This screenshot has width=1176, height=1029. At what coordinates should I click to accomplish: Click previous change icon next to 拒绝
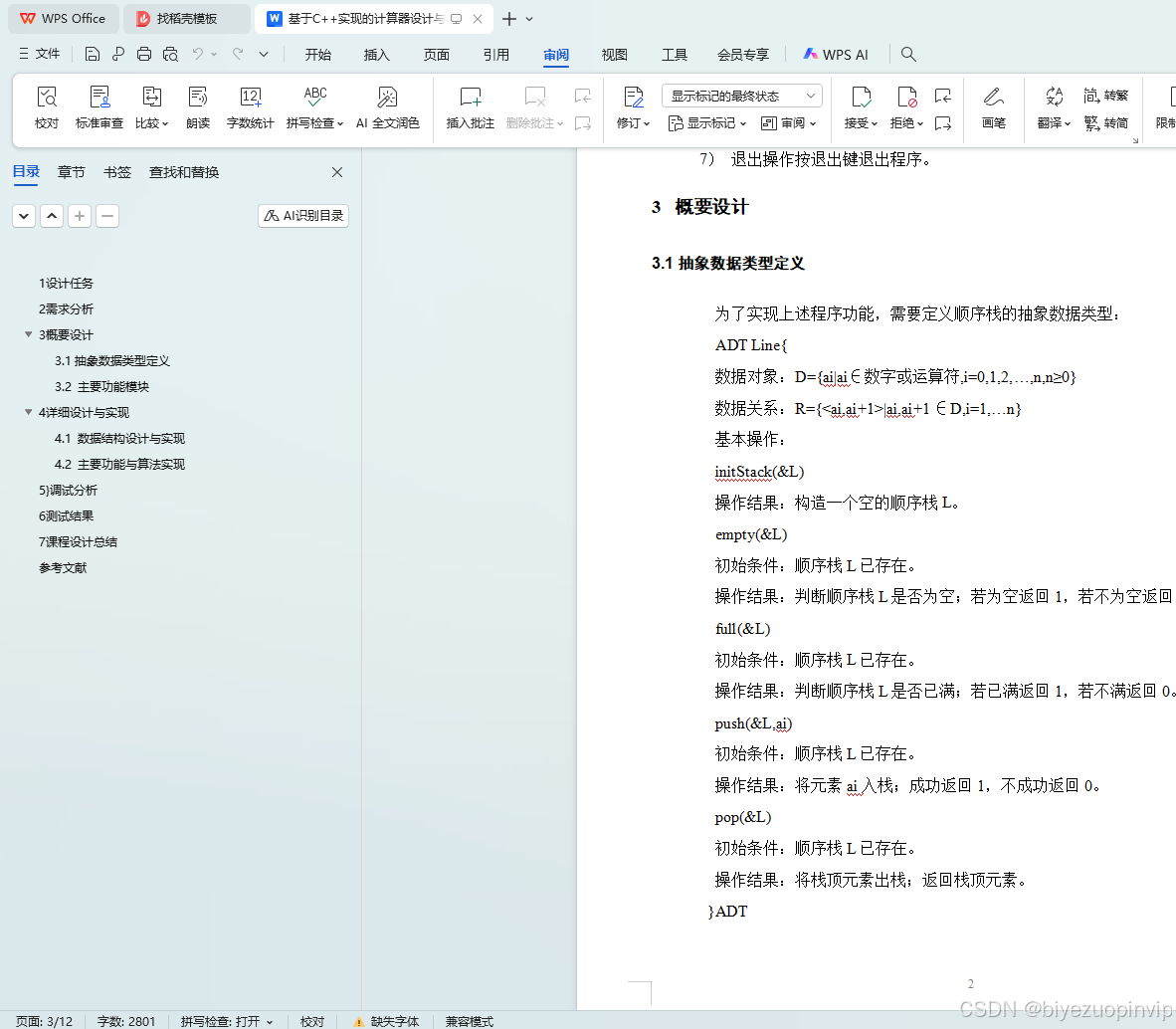click(x=943, y=96)
